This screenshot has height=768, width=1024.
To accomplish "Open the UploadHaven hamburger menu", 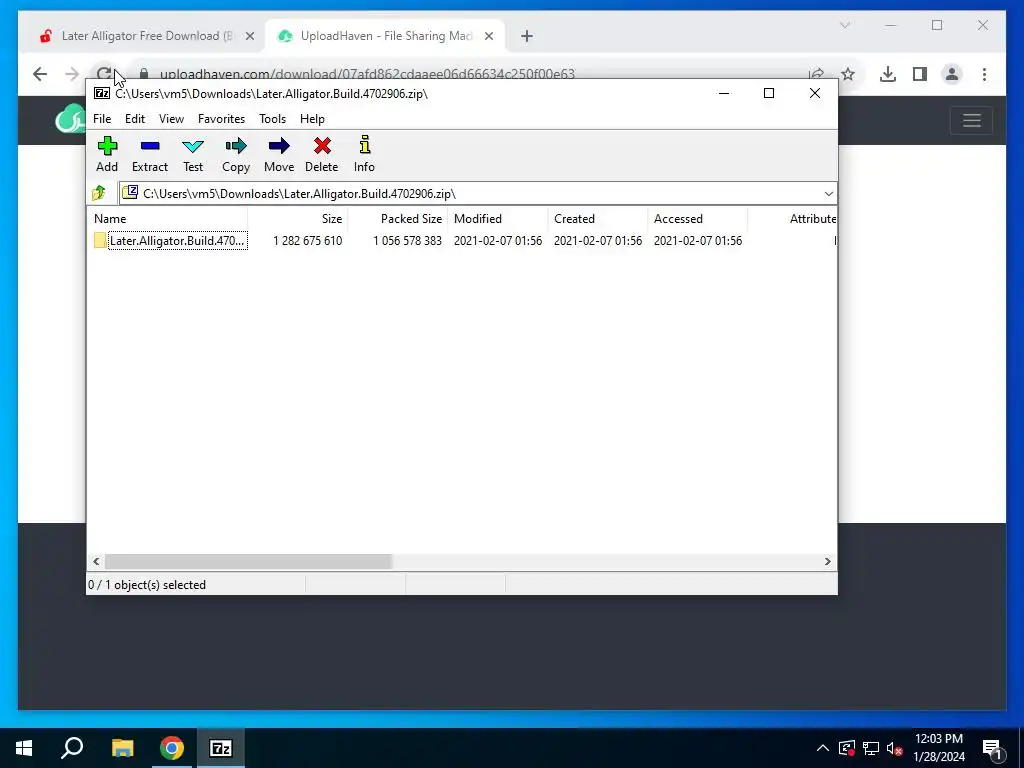I will pos(972,120).
